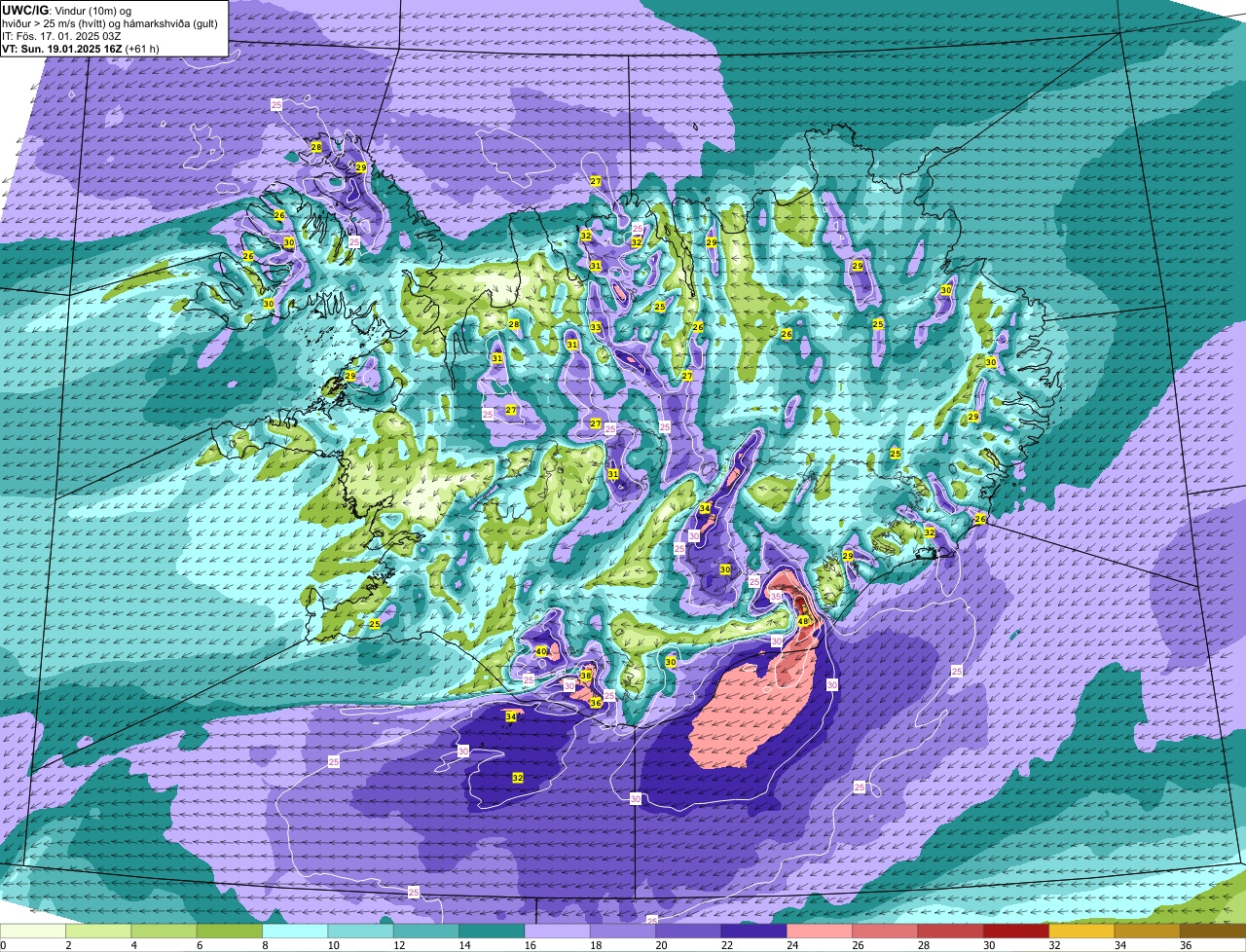
Task: Click the brown legend swatch above 36 m/s
Action: pos(1213,932)
